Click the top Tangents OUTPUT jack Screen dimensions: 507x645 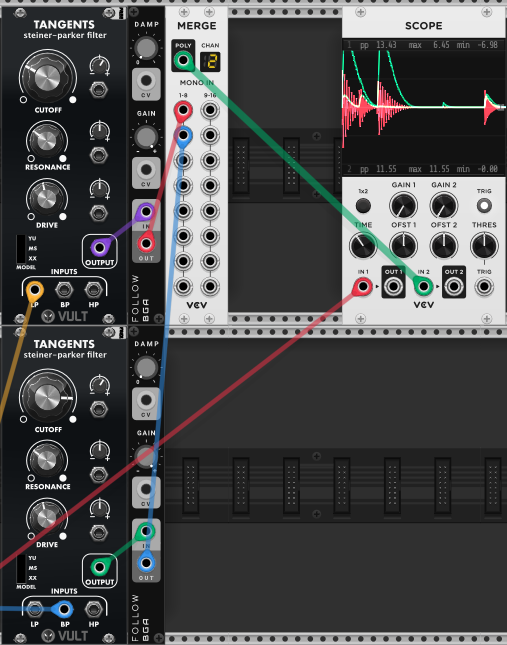pos(99,248)
